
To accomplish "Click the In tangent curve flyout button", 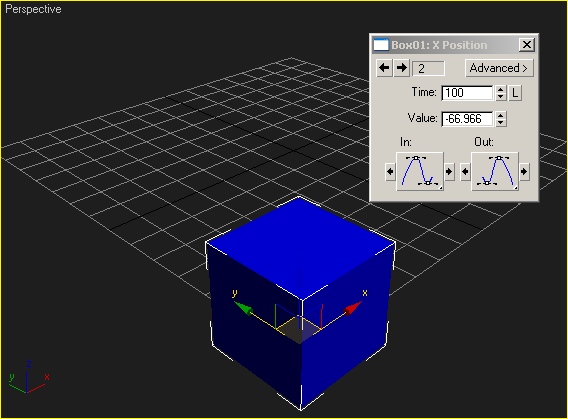I will point(420,171).
